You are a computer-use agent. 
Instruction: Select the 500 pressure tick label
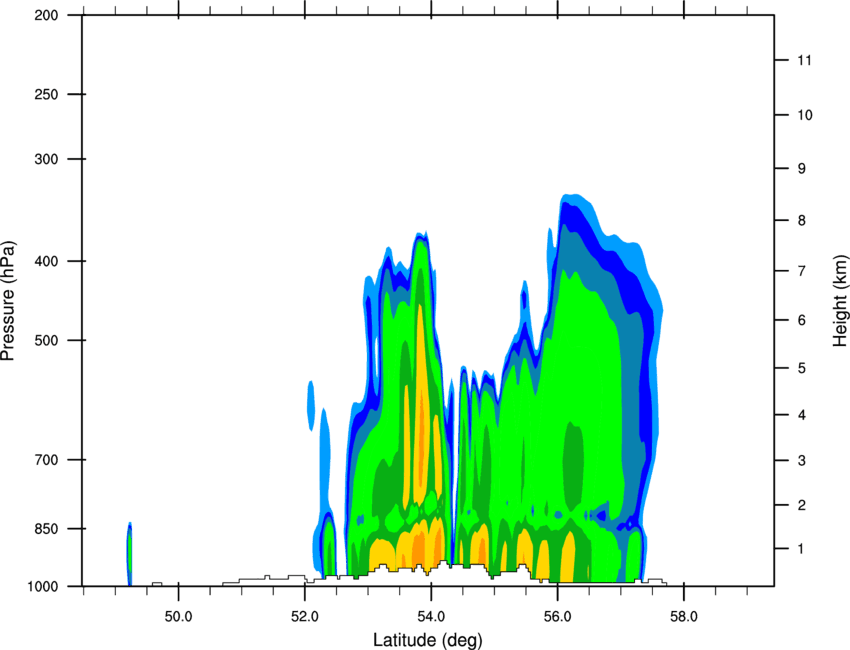46,340
